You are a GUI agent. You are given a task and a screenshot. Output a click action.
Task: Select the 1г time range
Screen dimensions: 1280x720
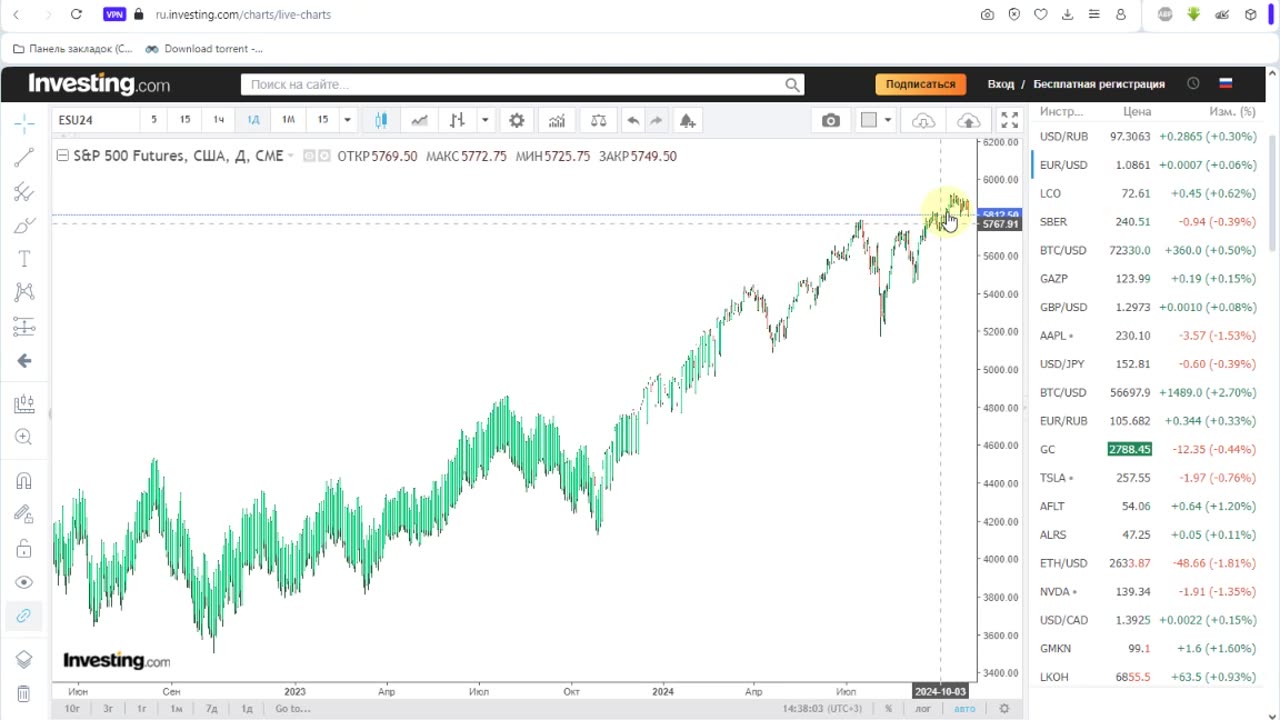point(142,709)
